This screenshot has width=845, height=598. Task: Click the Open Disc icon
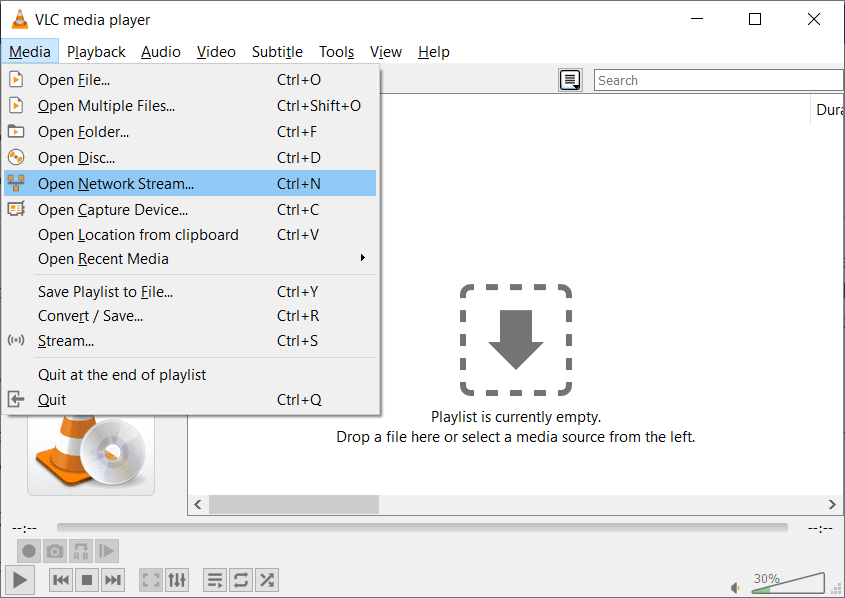pos(16,157)
